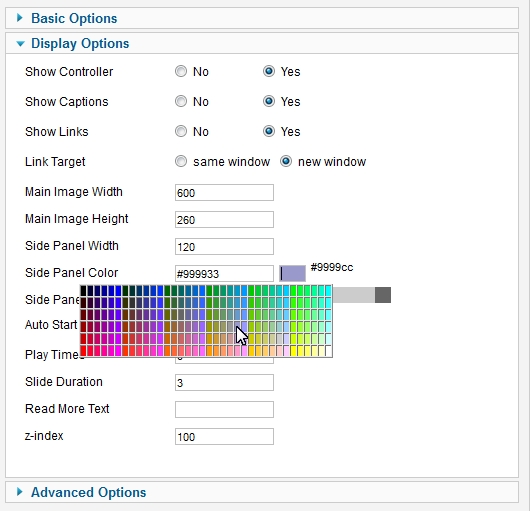
Task: Pick the cyan cell in the palette's top-right
Action: pyautogui.click(x=328, y=291)
